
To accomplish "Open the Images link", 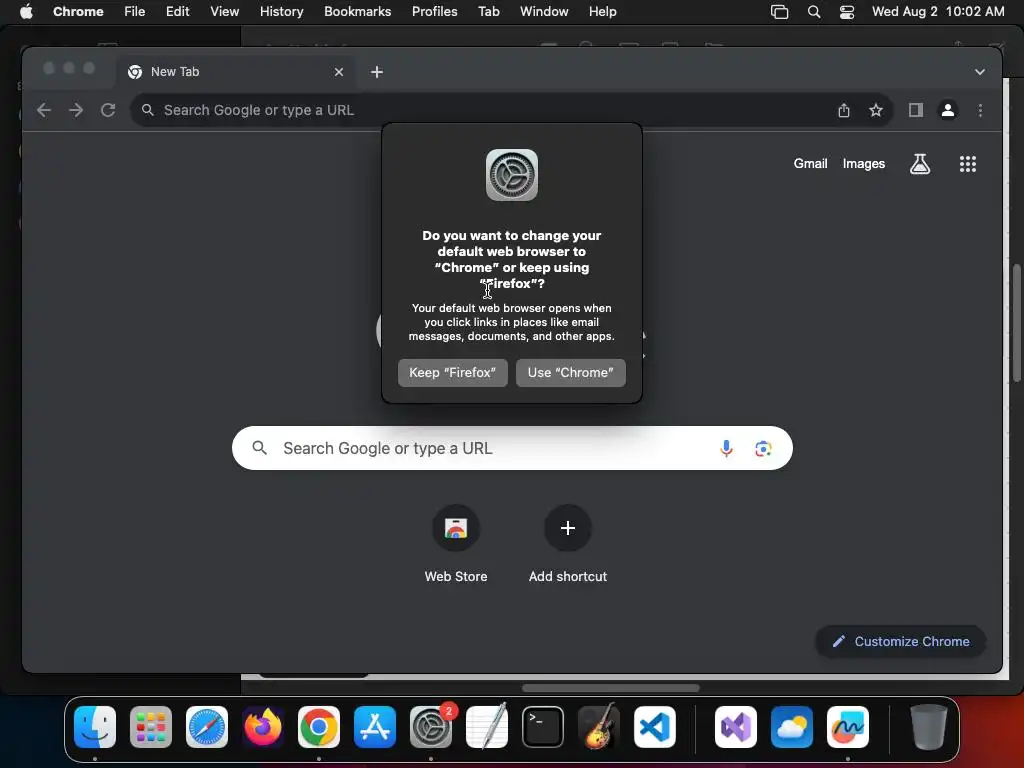I will pyautogui.click(x=863, y=164).
